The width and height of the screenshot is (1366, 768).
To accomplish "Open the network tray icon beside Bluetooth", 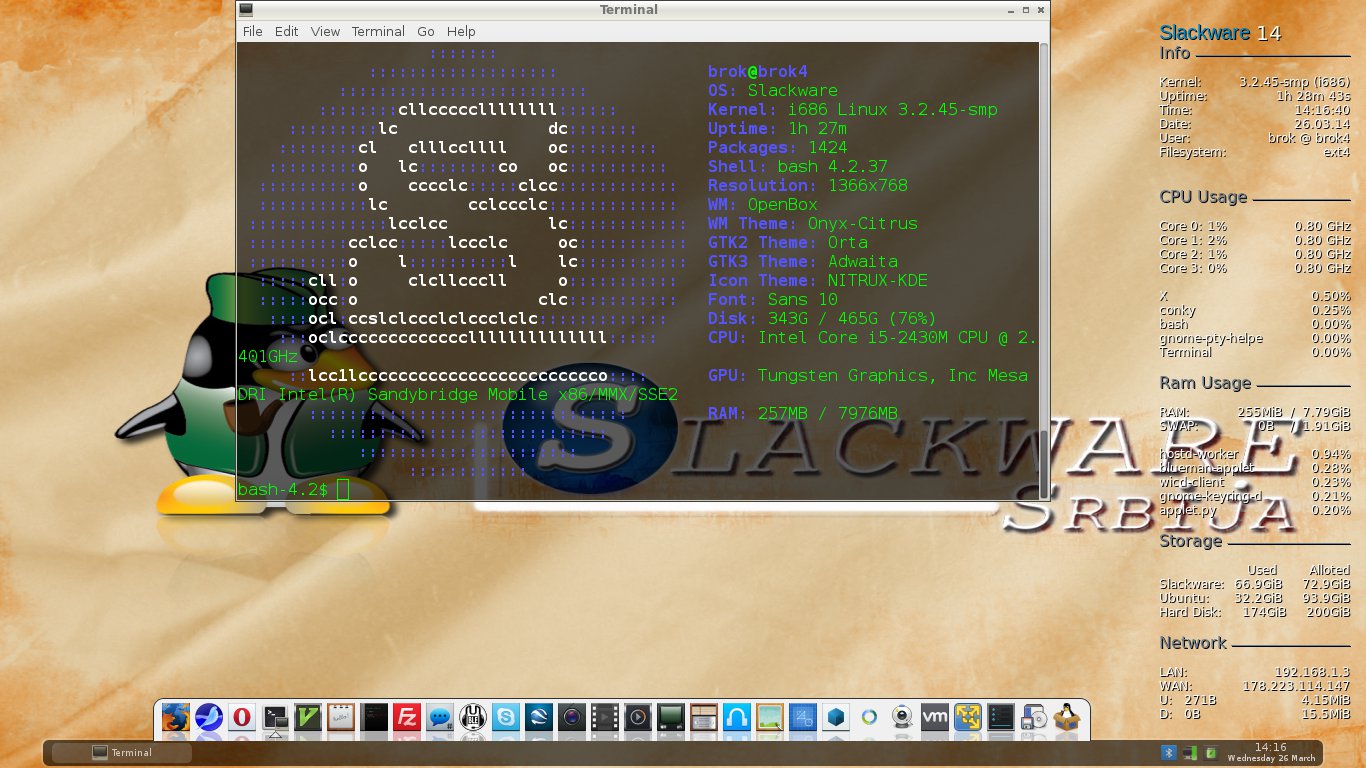I will click(x=1189, y=752).
